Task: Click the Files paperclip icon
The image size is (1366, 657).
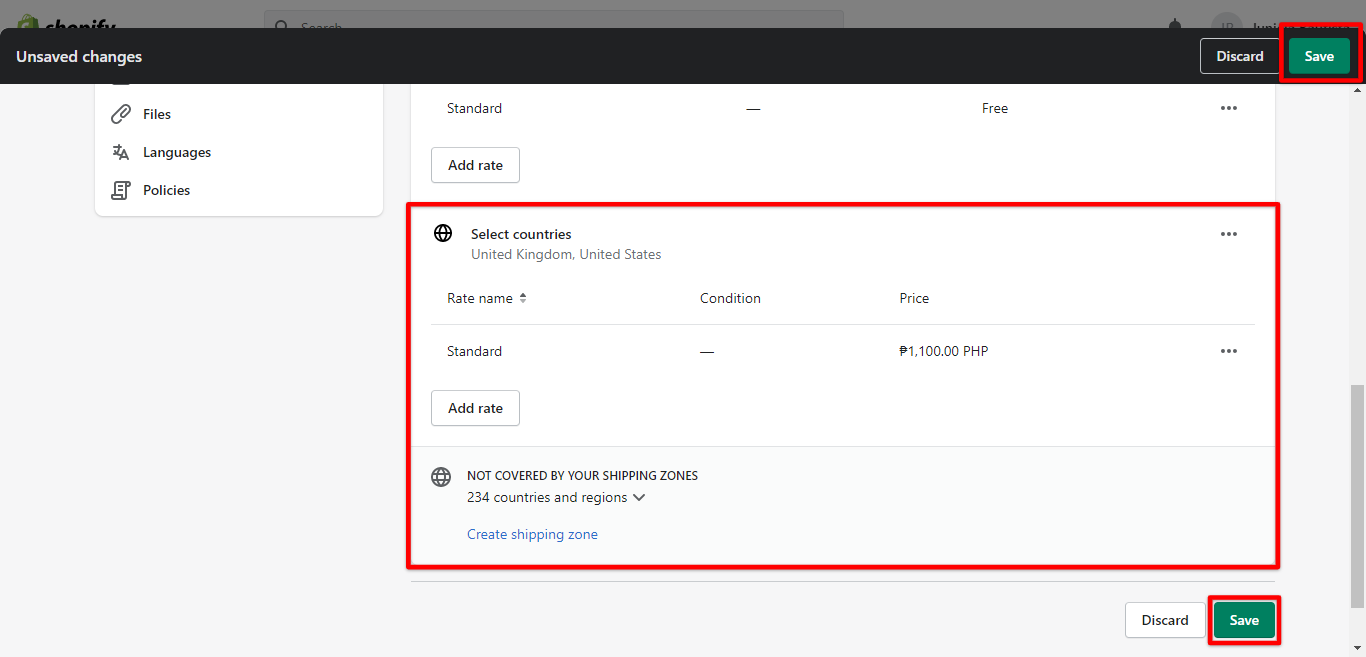Action: click(x=121, y=114)
